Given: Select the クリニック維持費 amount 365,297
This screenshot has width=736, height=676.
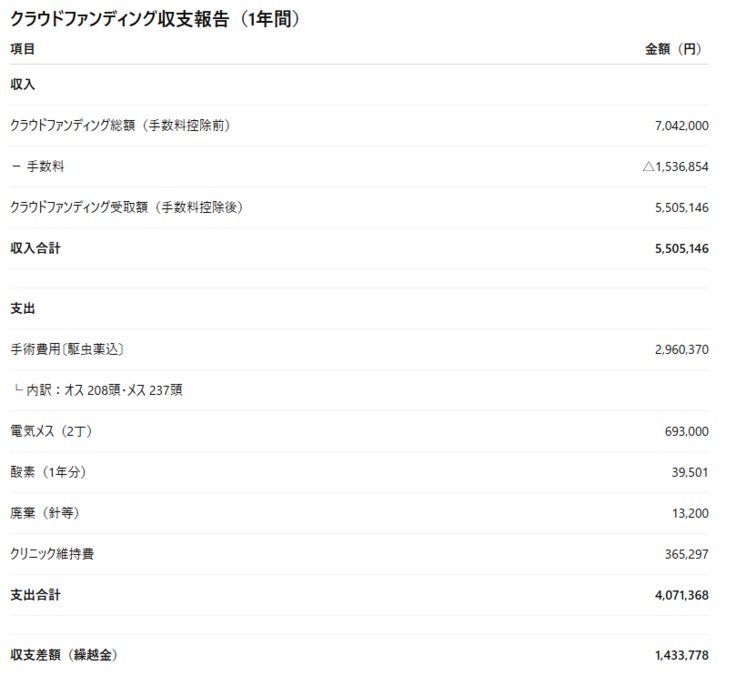Looking at the screenshot, I should tap(685, 554).
